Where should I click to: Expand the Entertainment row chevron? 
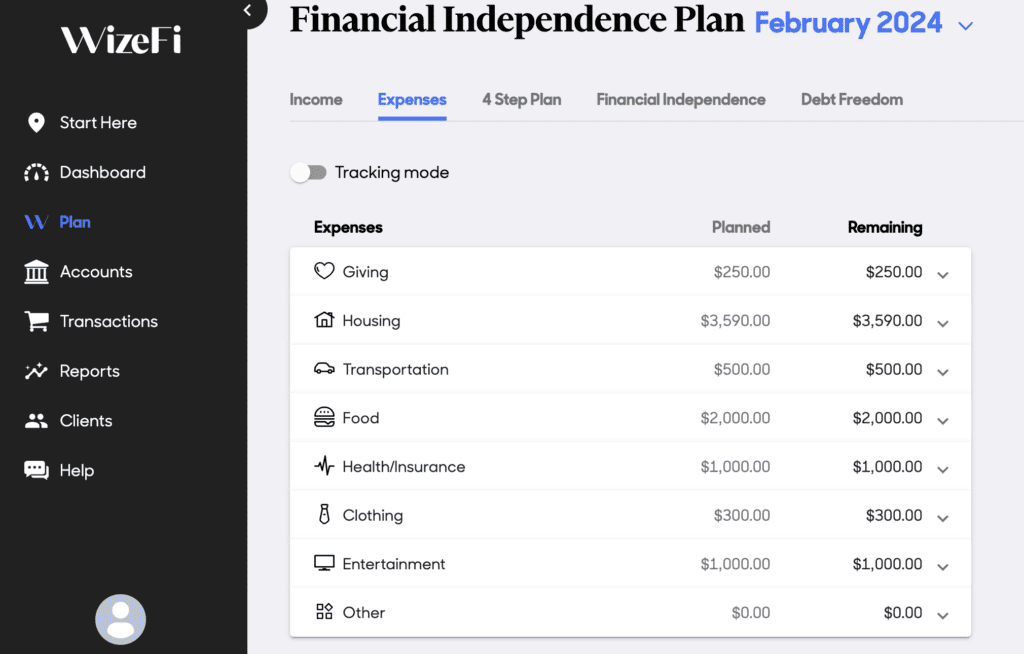point(943,567)
